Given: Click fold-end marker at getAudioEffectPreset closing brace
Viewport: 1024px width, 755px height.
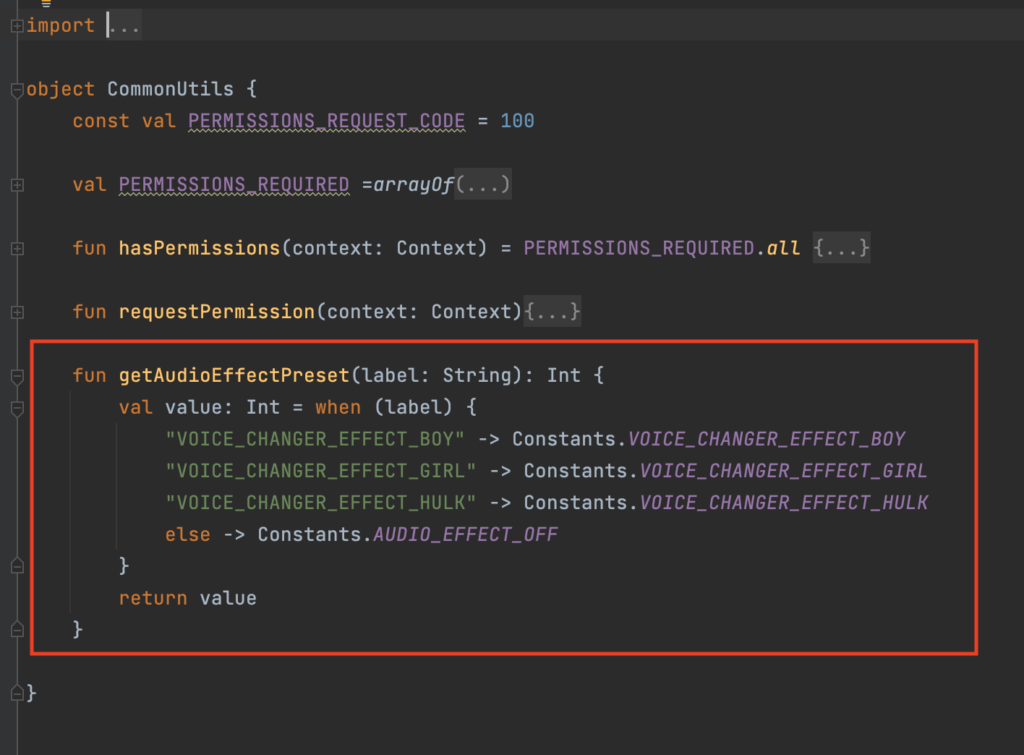Looking at the screenshot, I should coord(16,629).
